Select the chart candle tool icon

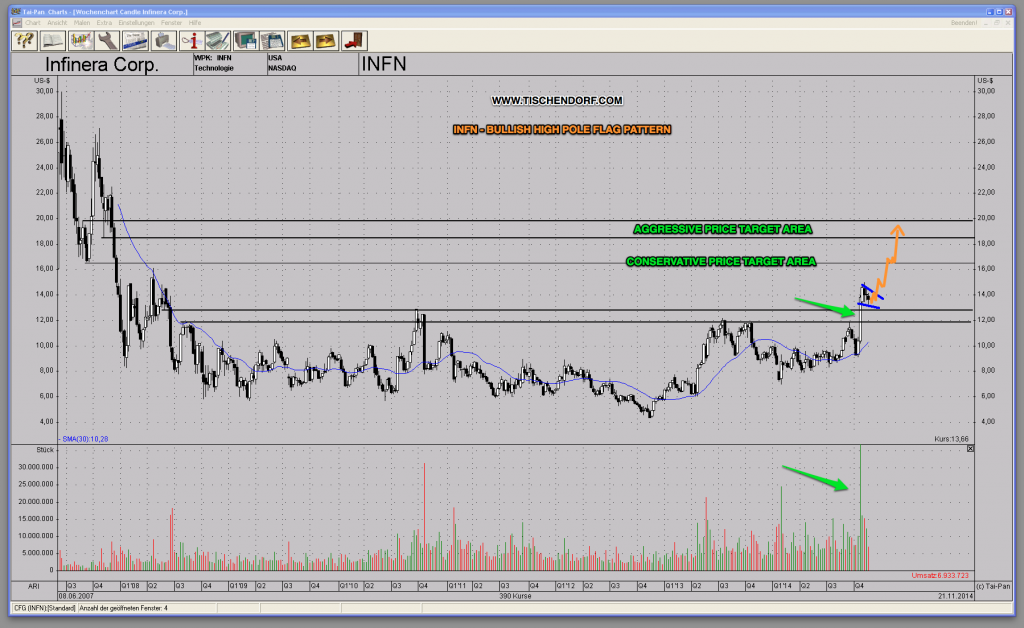coord(83,40)
